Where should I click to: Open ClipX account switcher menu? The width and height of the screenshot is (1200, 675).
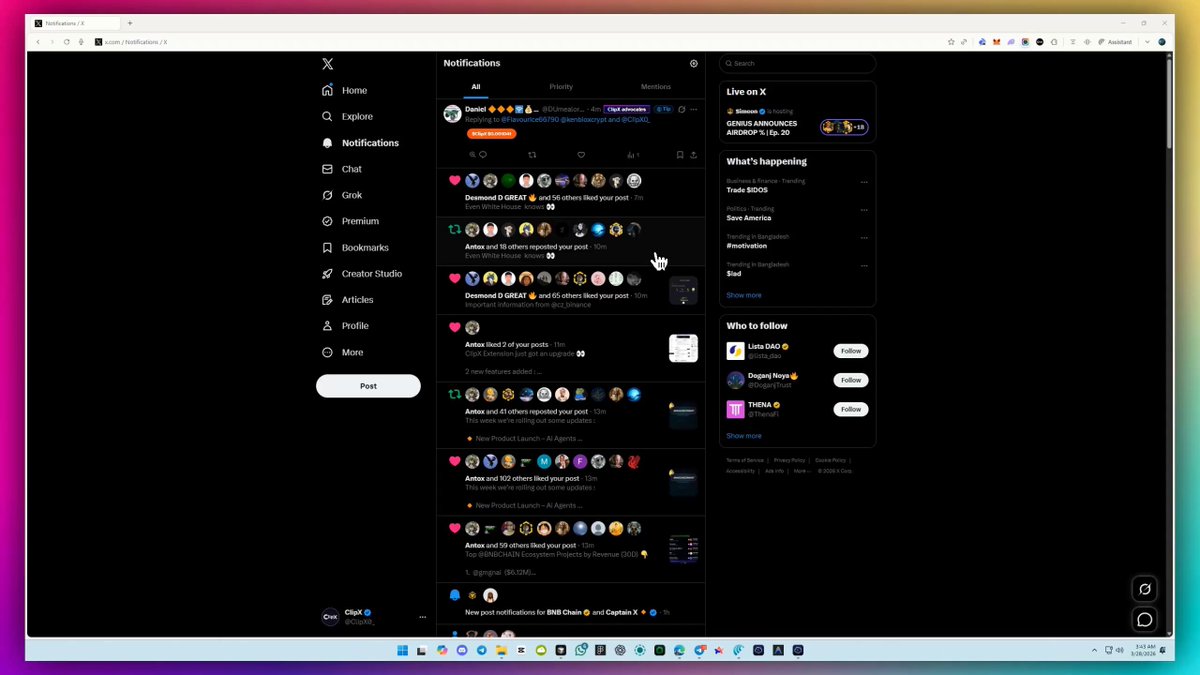pos(423,617)
